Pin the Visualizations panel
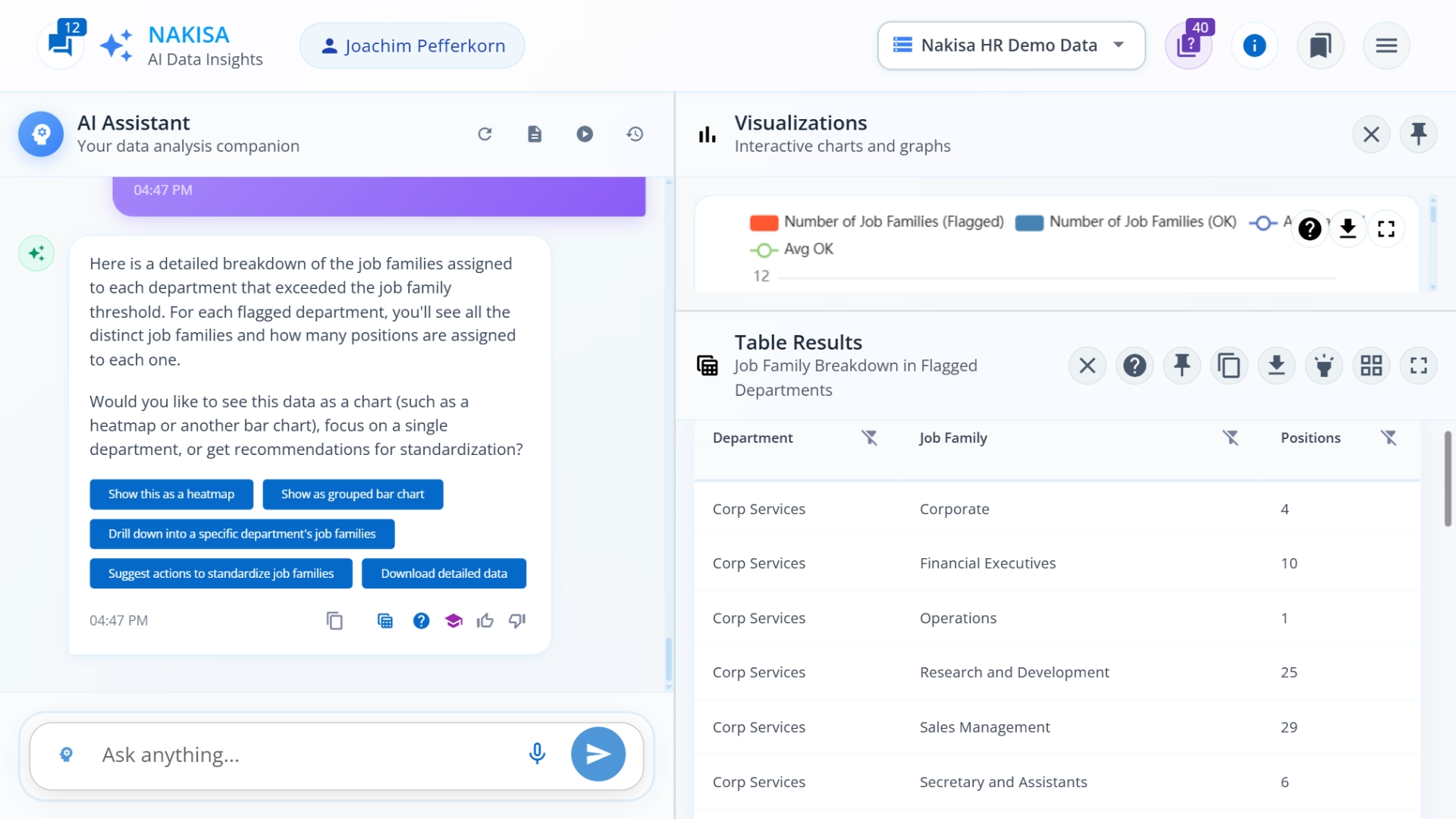1456x819 pixels. [x=1418, y=134]
